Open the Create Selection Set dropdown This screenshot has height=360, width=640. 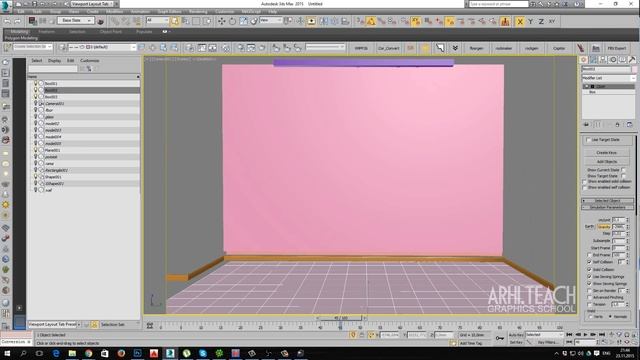(32, 47)
